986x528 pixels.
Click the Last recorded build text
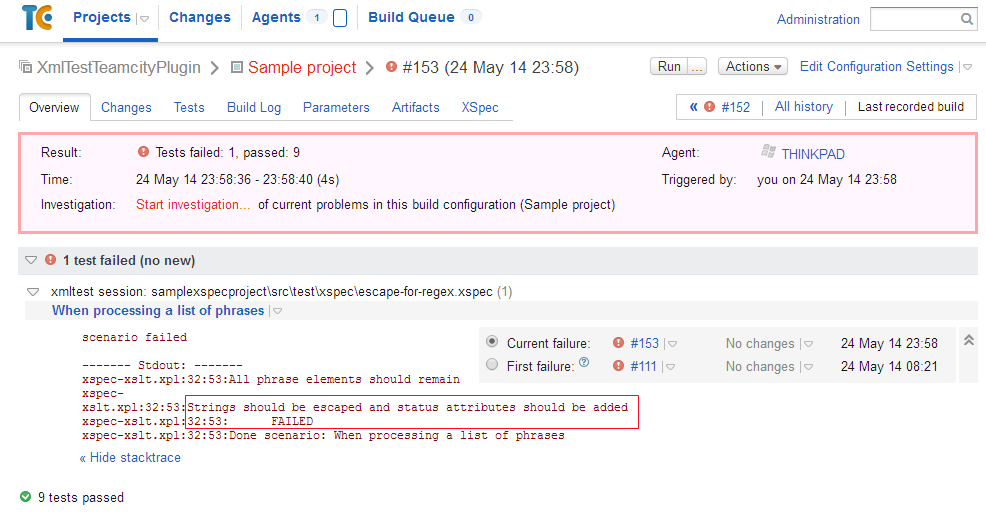coord(911,107)
